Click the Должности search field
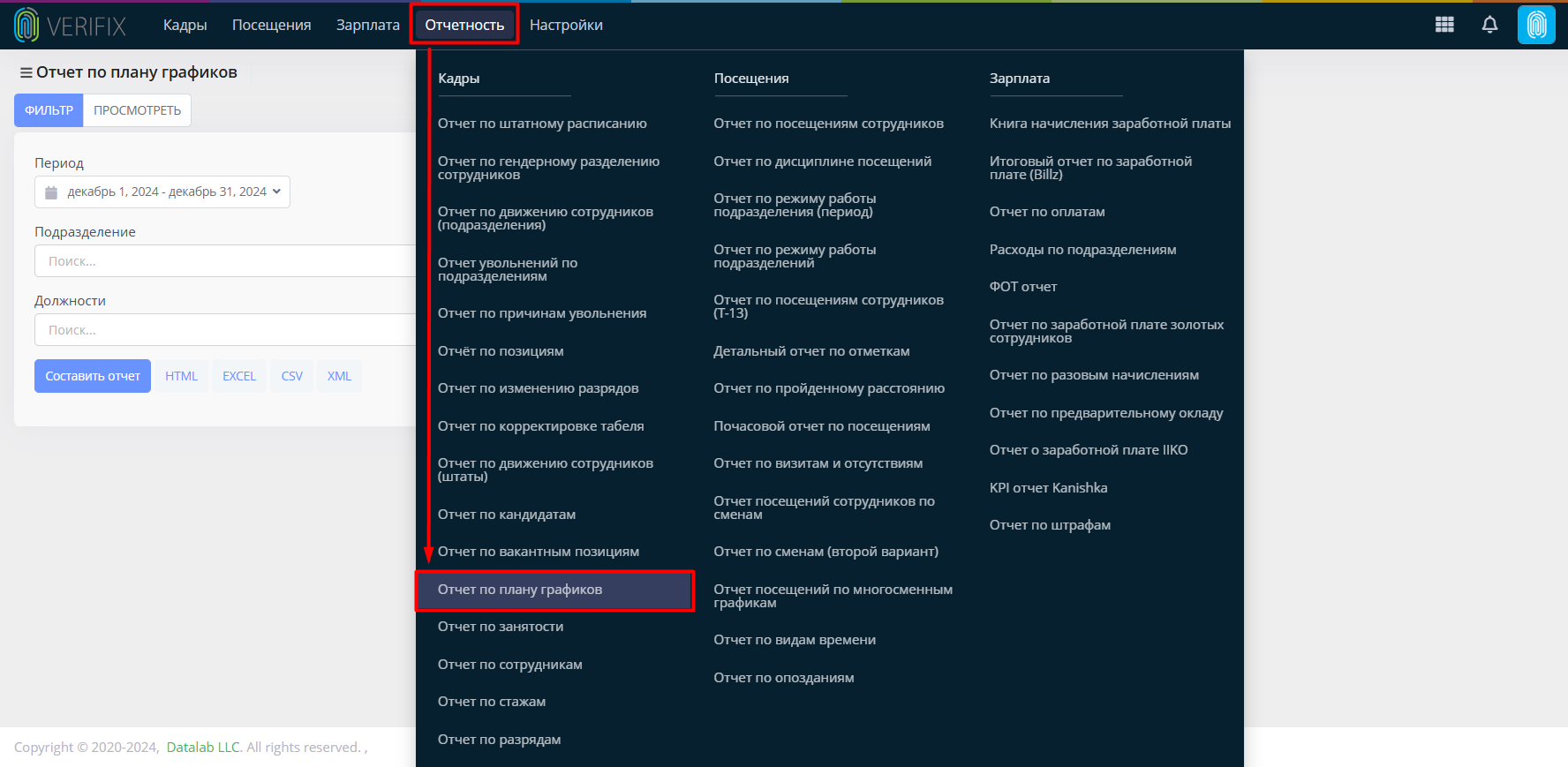Screen dimensions: 1568x767 [225, 330]
